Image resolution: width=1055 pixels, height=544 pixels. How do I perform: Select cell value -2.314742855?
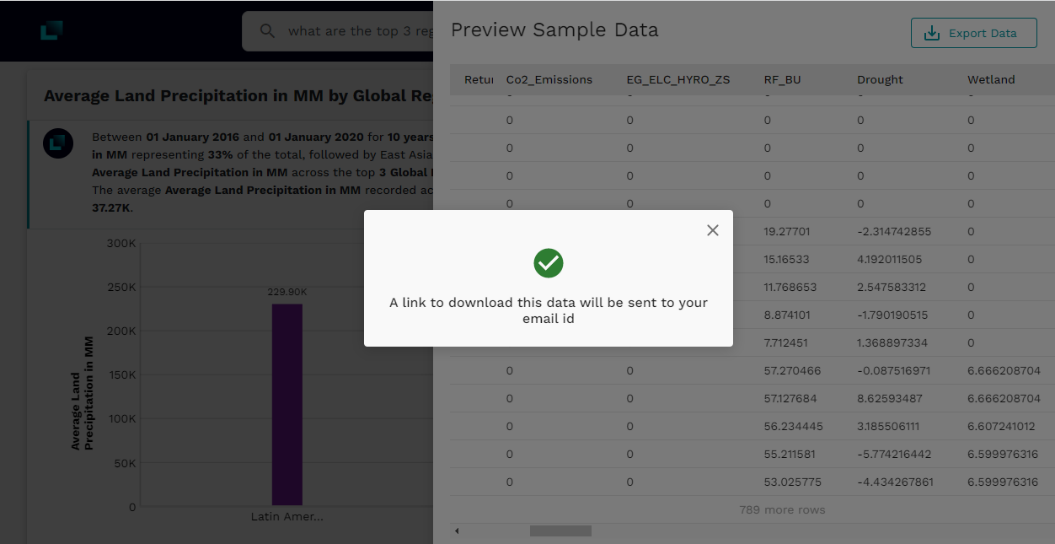click(894, 231)
